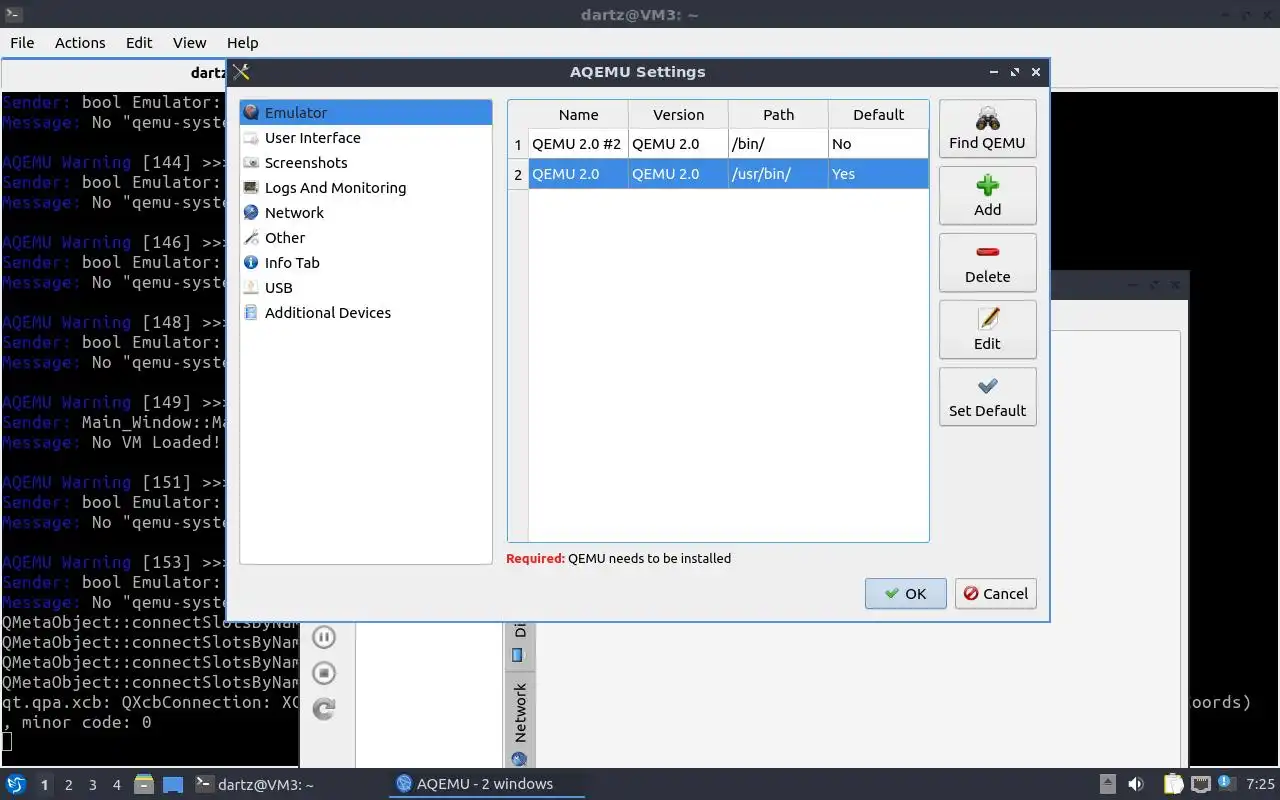Open User Interface settings category
This screenshot has width=1280, height=800.
click(366, 138)
